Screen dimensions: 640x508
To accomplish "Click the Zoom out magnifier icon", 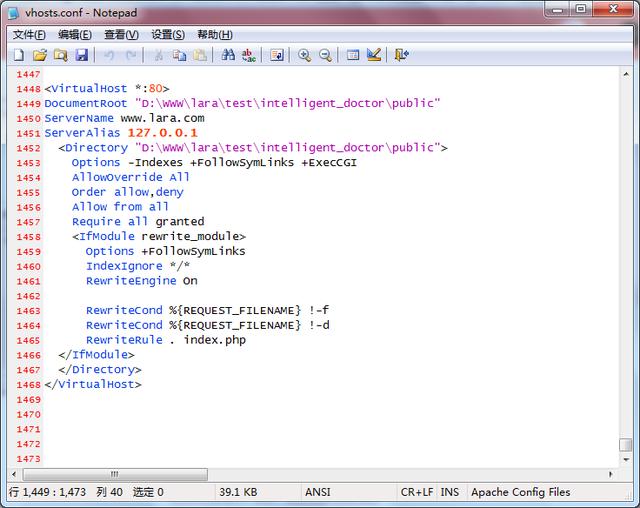I will coord(325,55).
